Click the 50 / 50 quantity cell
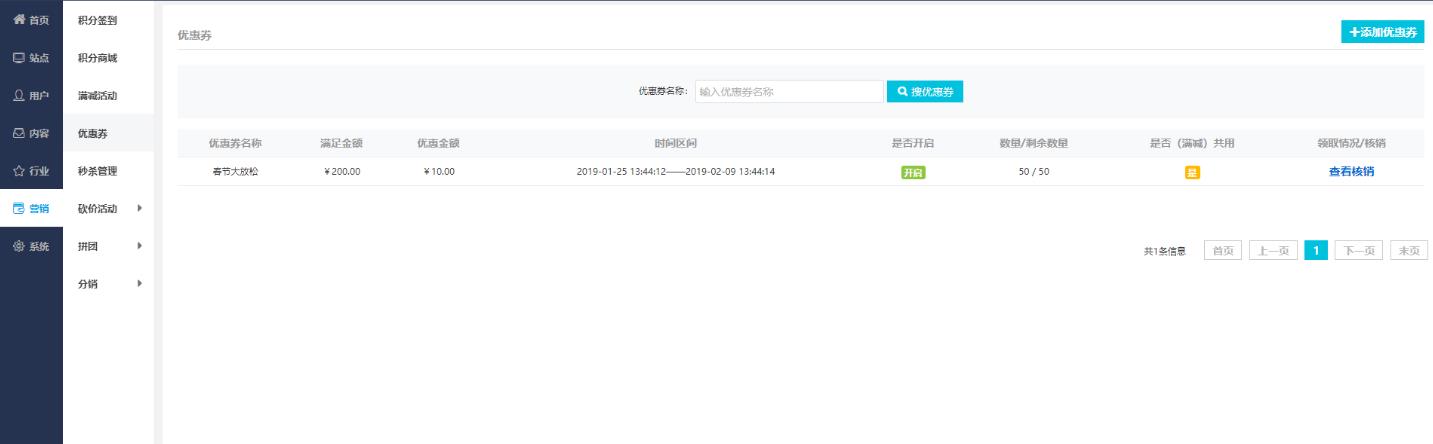 (x=1034, y=171)
